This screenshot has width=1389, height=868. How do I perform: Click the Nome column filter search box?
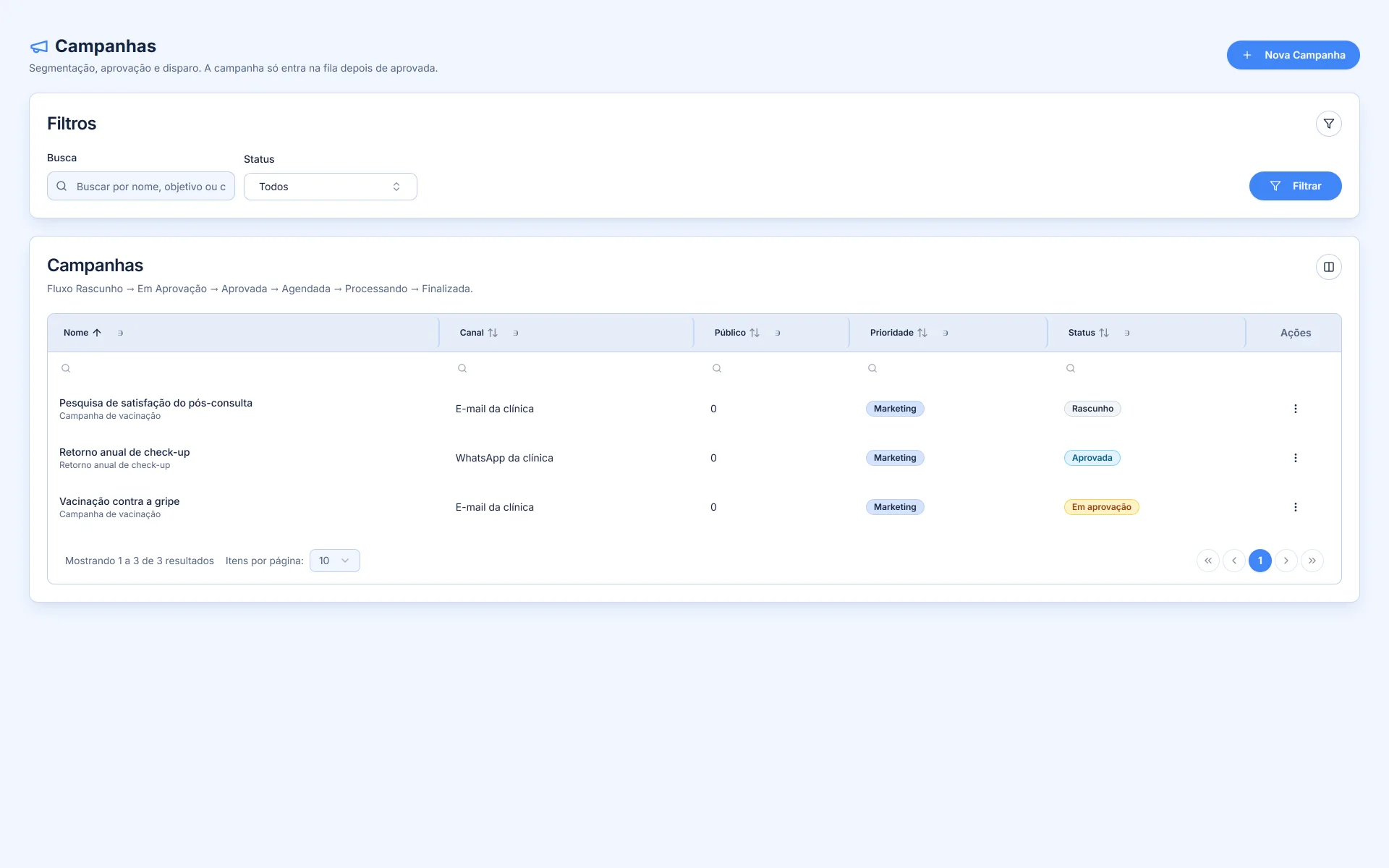click(x=246, y=368)
